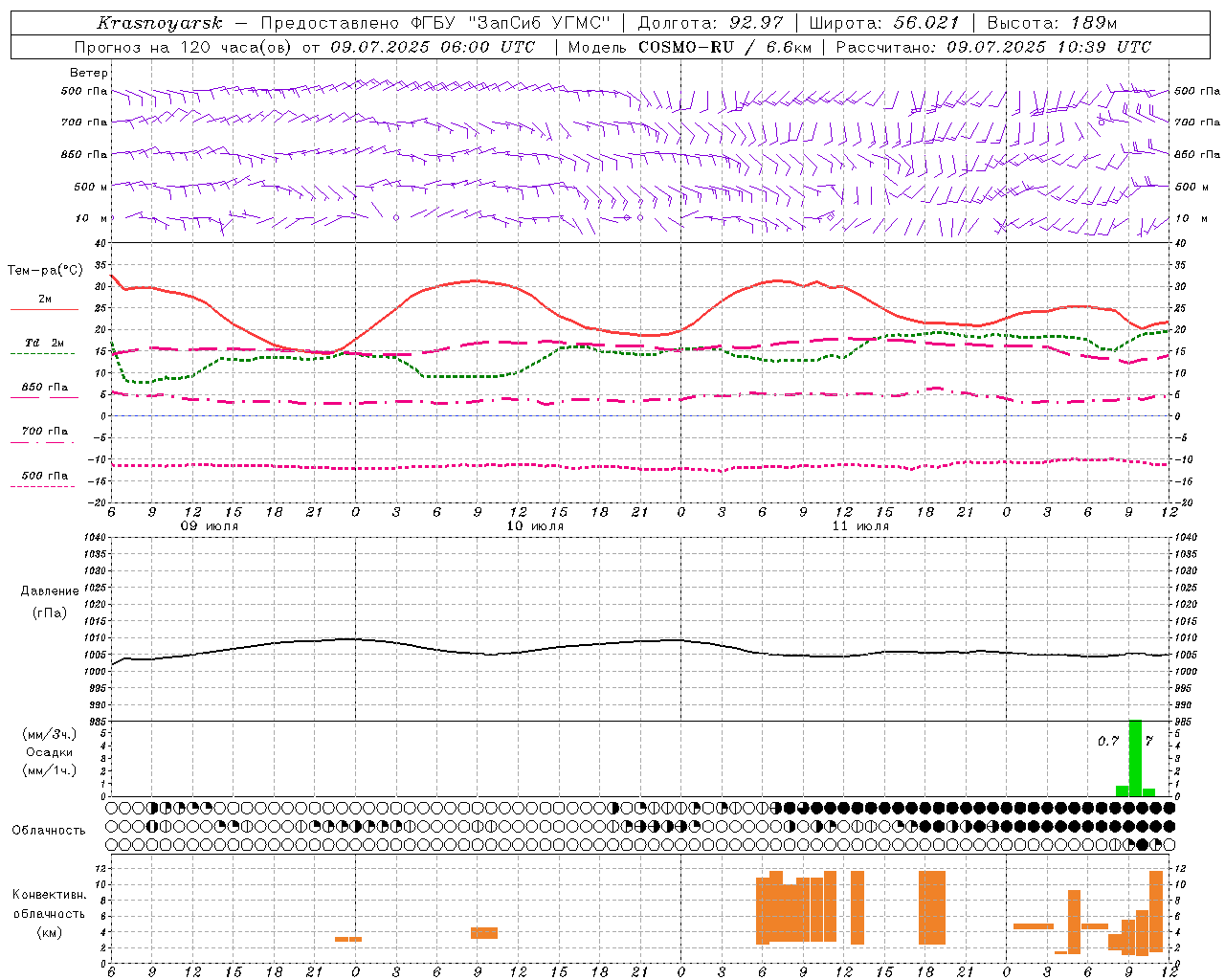Click left '10 м' wind level label

pyautogui.click(x=92, y=218)
